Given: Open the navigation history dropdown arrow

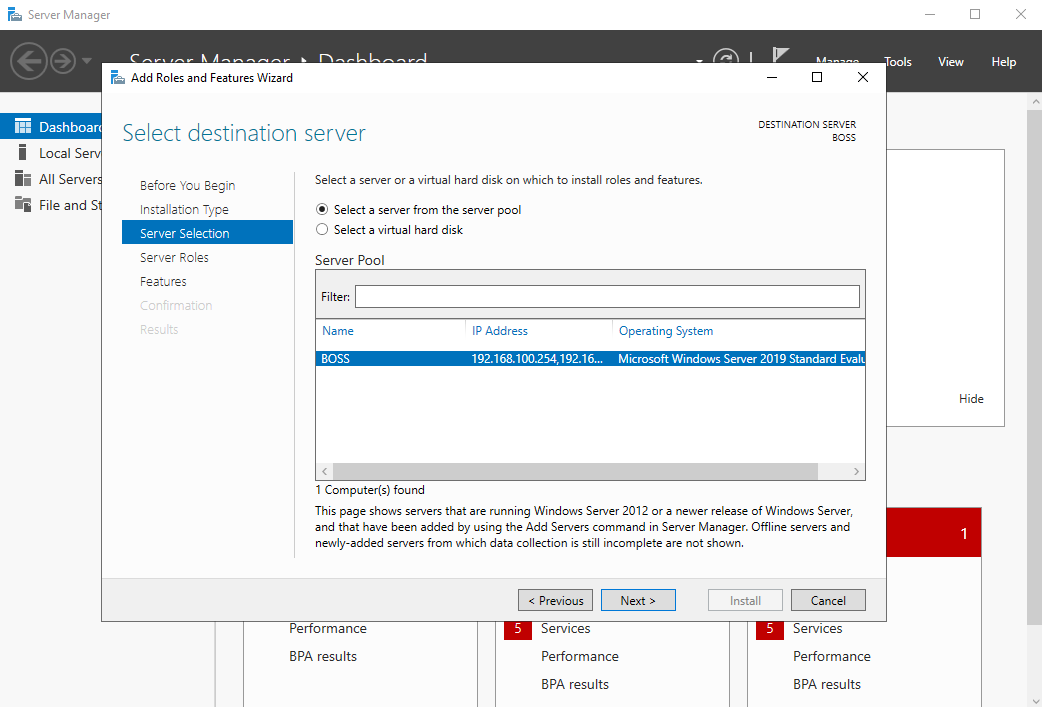Looking at the screenshot, I should click(x=87, y=62).
